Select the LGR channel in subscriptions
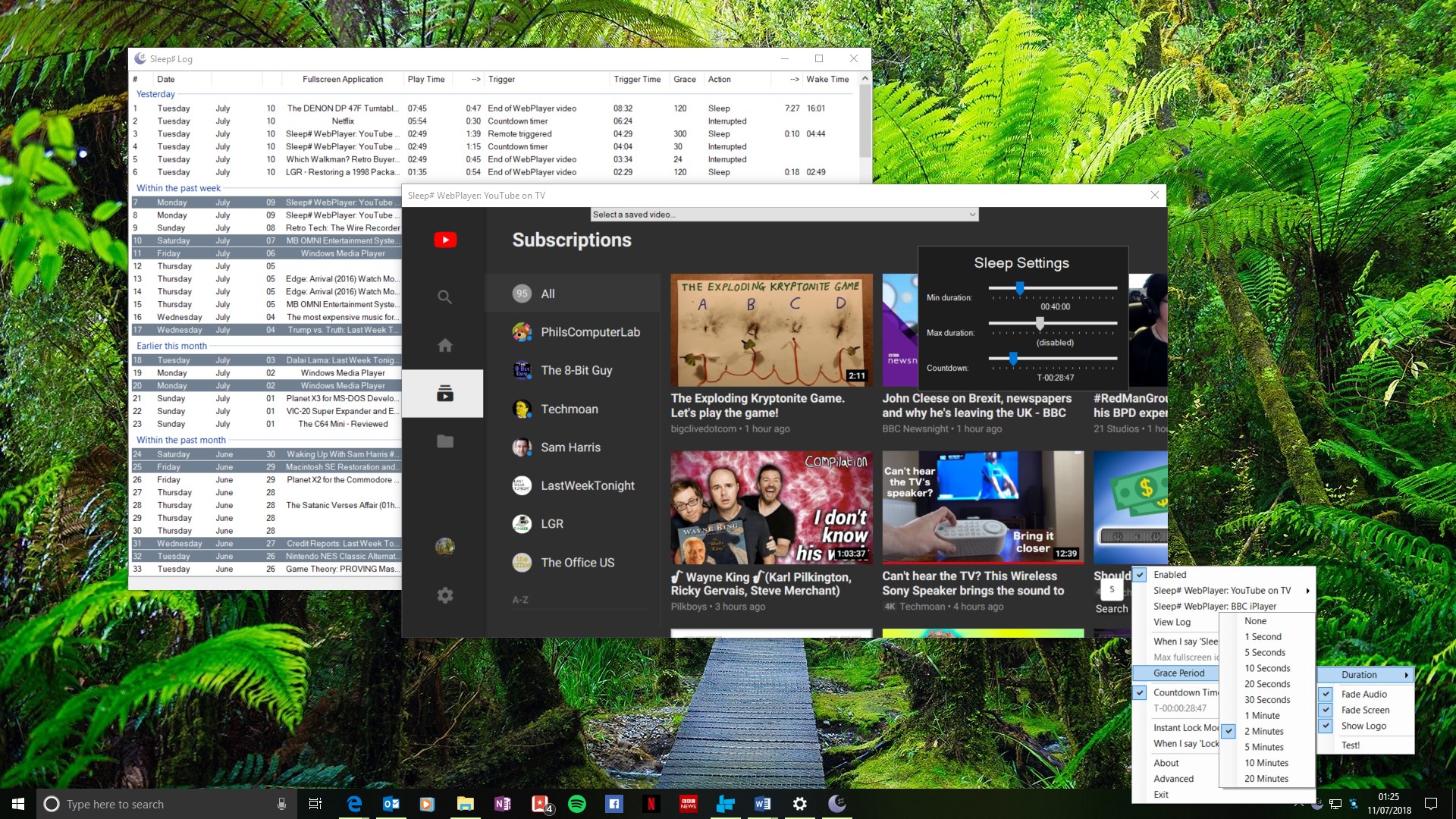Viewport: 1456px width, 819px height. pos(552,524)
